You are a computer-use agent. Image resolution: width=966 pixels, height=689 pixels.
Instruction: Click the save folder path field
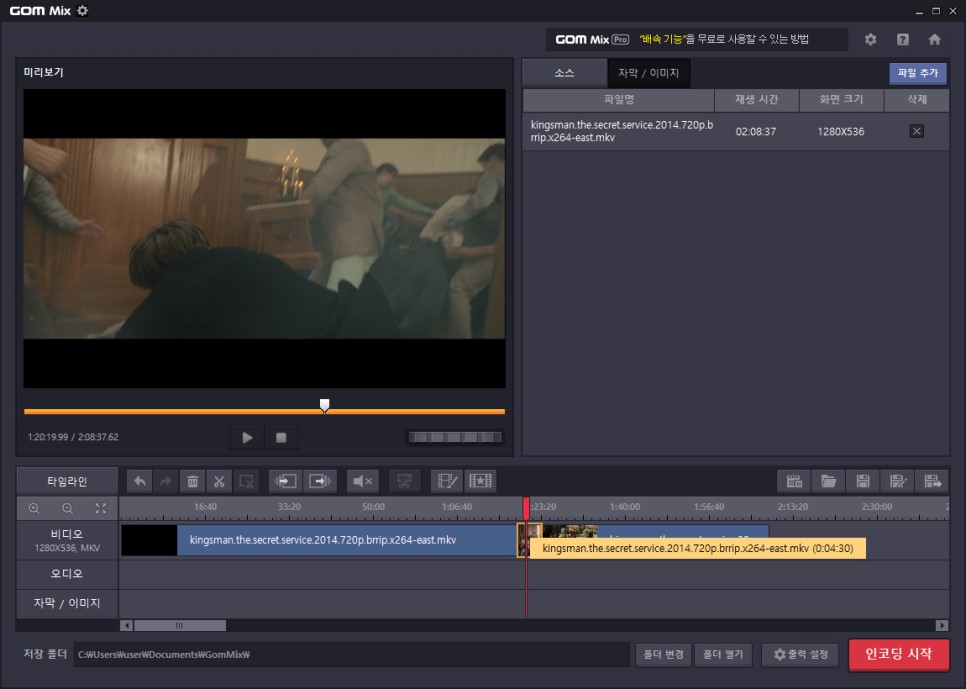352,654
